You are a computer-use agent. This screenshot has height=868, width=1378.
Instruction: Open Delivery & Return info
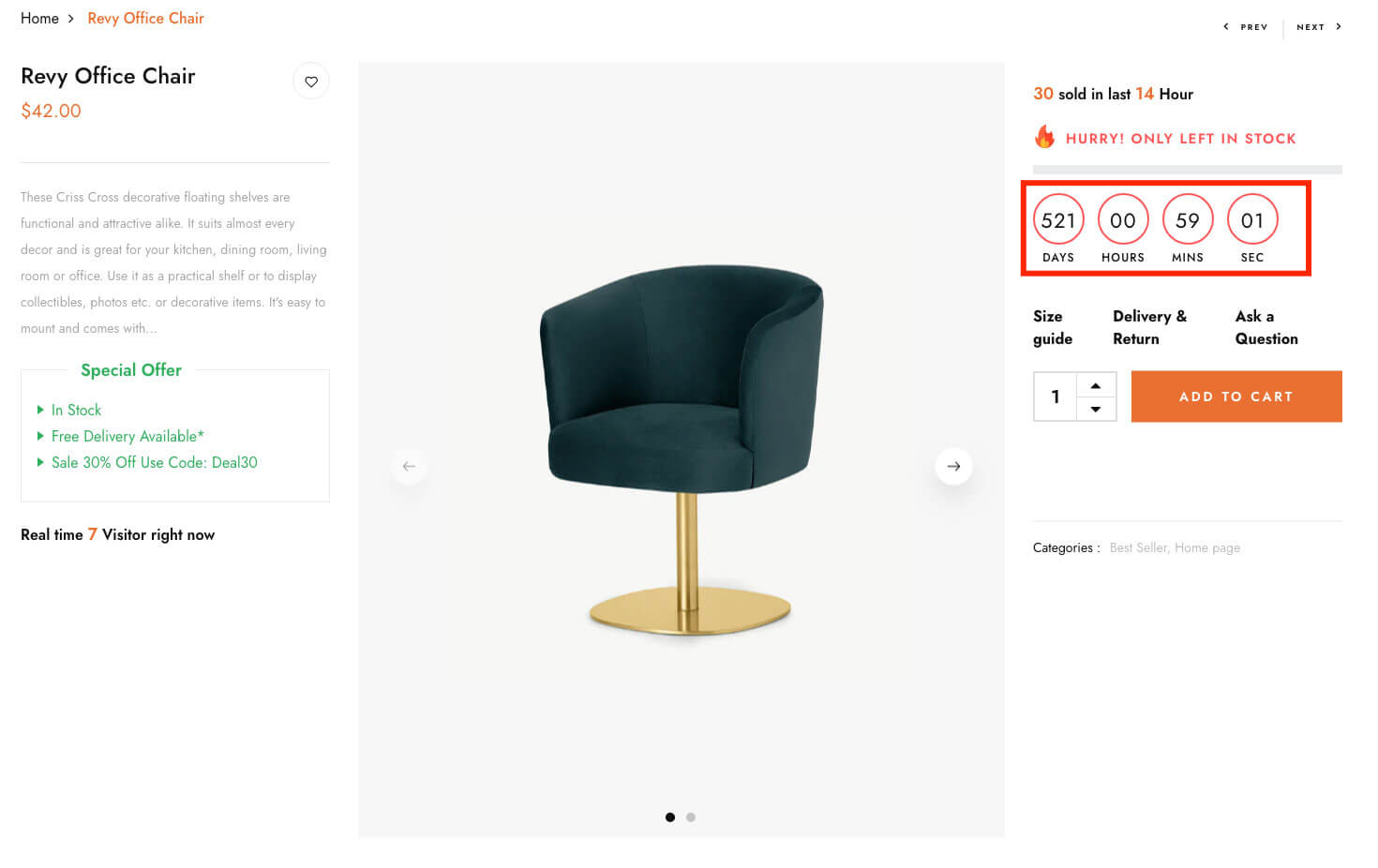1150,327
